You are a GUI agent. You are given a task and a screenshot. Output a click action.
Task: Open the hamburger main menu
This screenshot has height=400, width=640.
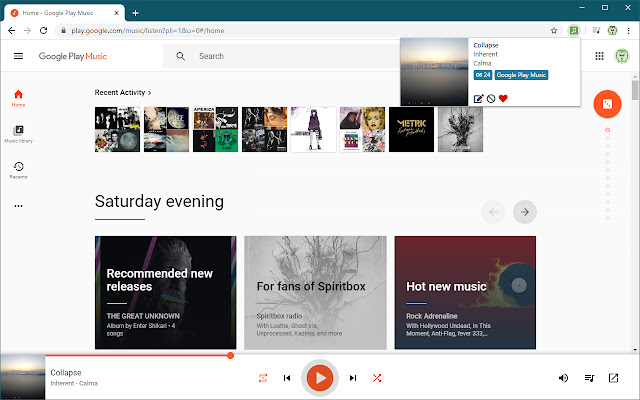click(18, 57)
